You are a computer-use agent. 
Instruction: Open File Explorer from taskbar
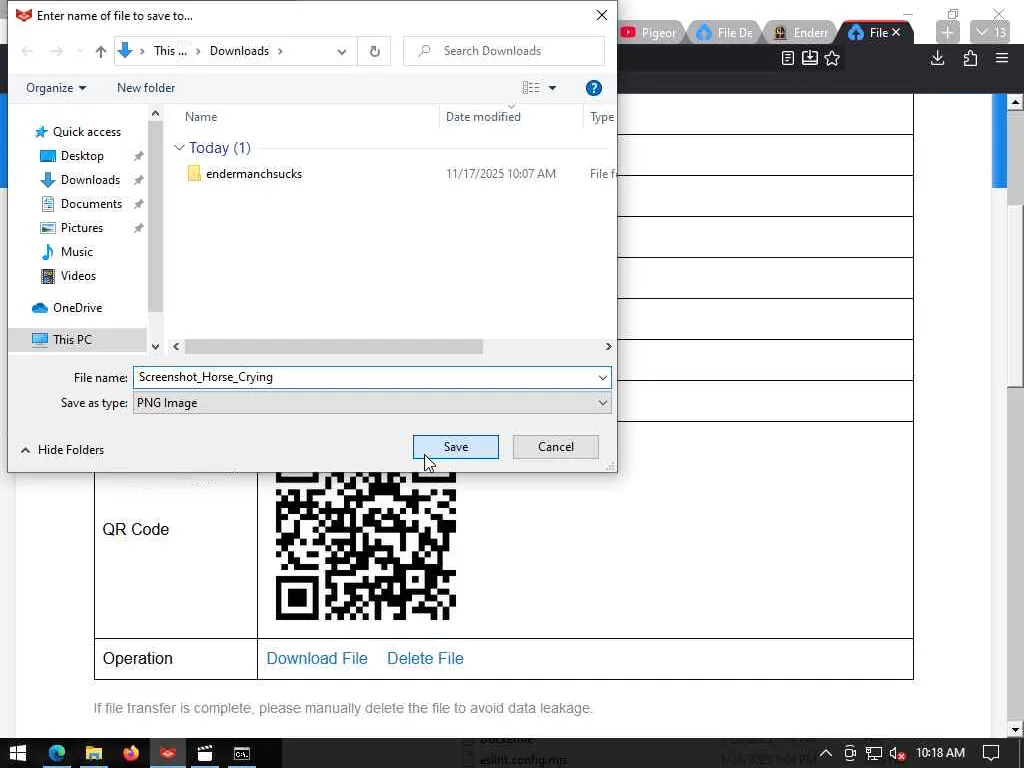click(x=93, y=754)
